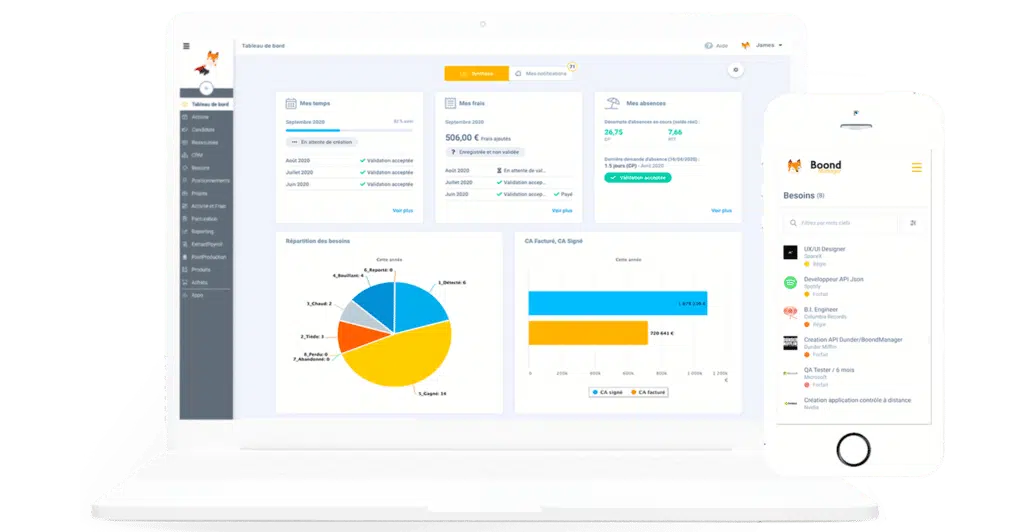This screenshot has width=1024, height=532.
Task: Click the Juin 2020 row in Mes frais
Action: [x=509, y=195]
